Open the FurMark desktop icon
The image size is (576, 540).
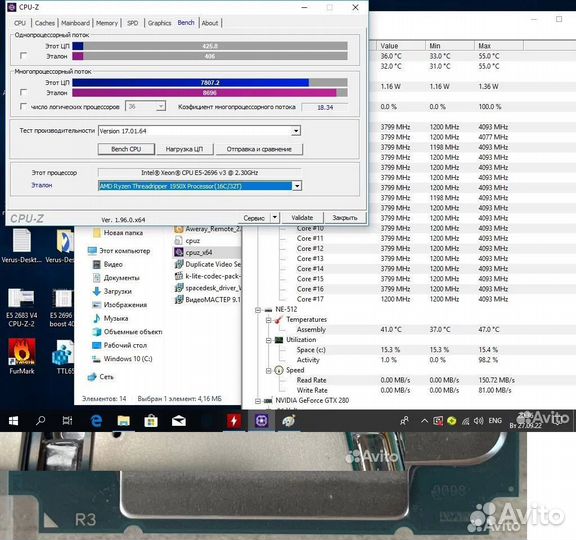pos(22,356)
